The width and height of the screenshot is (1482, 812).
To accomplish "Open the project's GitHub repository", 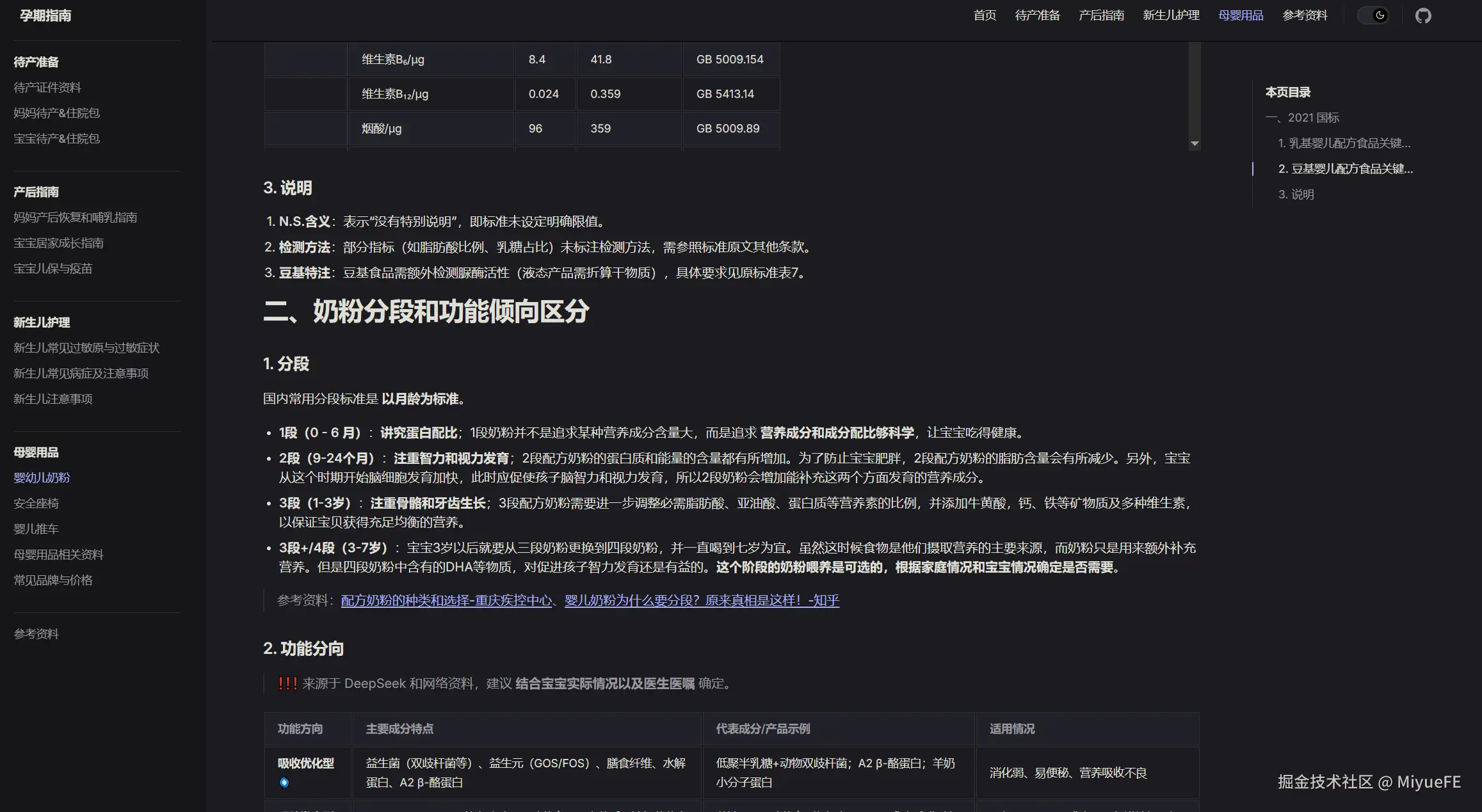I will pyautogui.click(x=1424, y=15).
